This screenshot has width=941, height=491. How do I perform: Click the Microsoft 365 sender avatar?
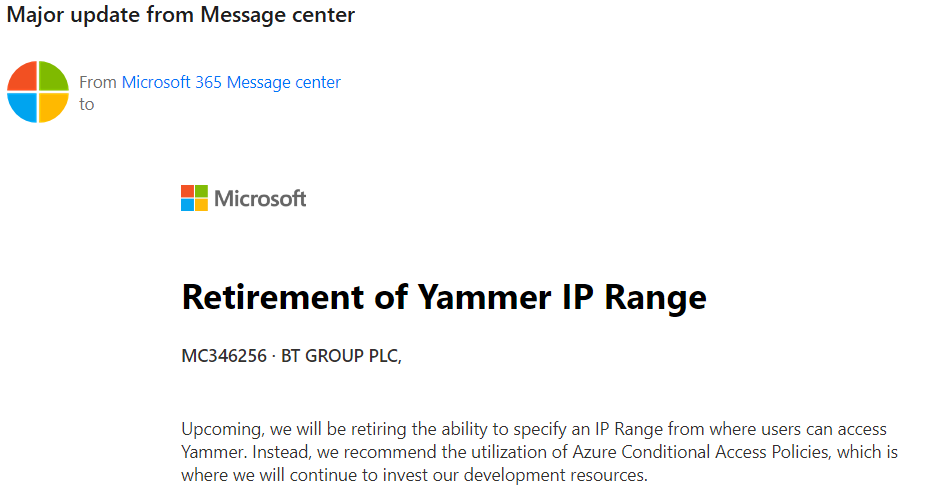[x=38, y=92]
